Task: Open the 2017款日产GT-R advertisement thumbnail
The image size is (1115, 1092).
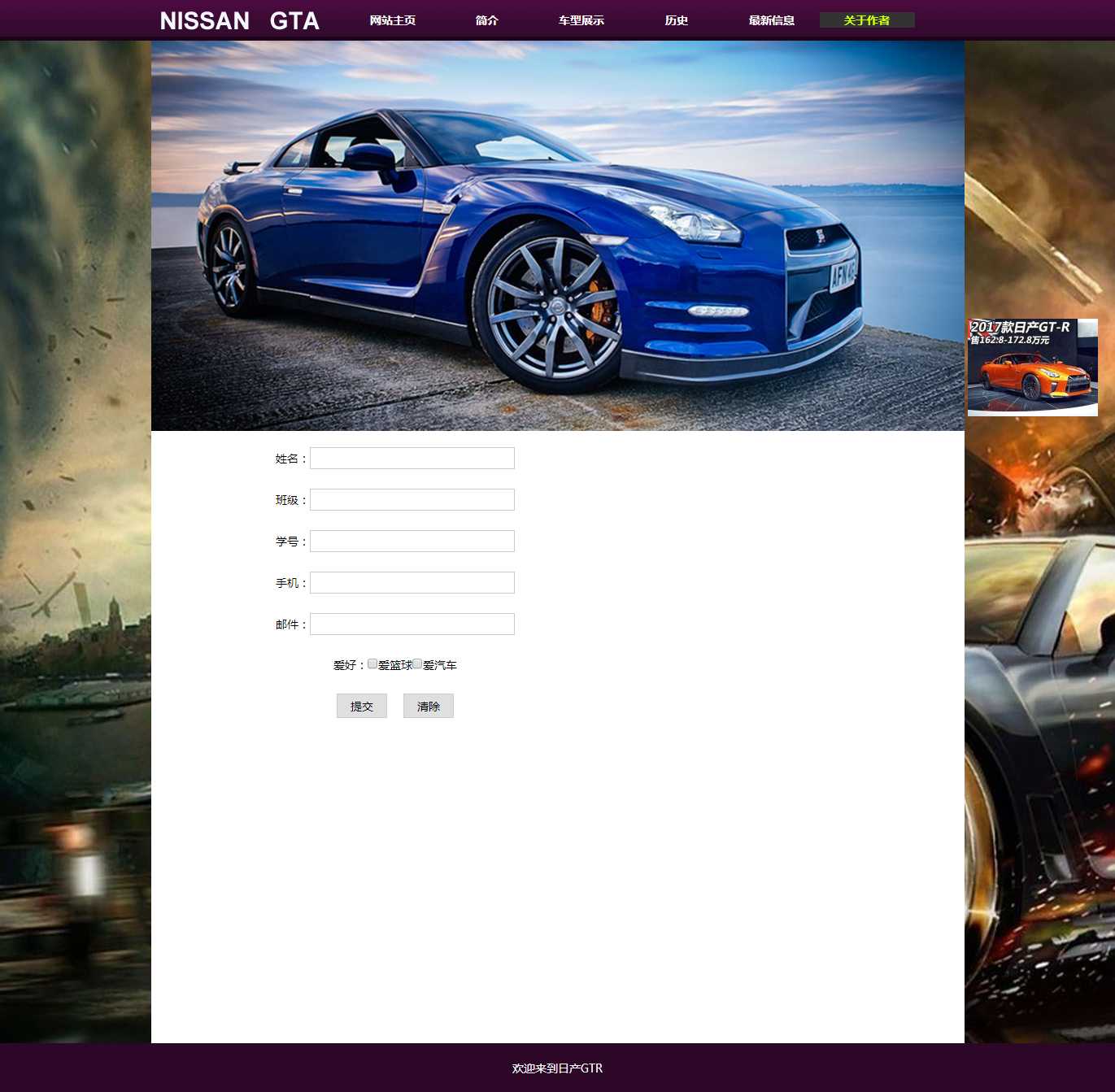Action: (1032, 368)
